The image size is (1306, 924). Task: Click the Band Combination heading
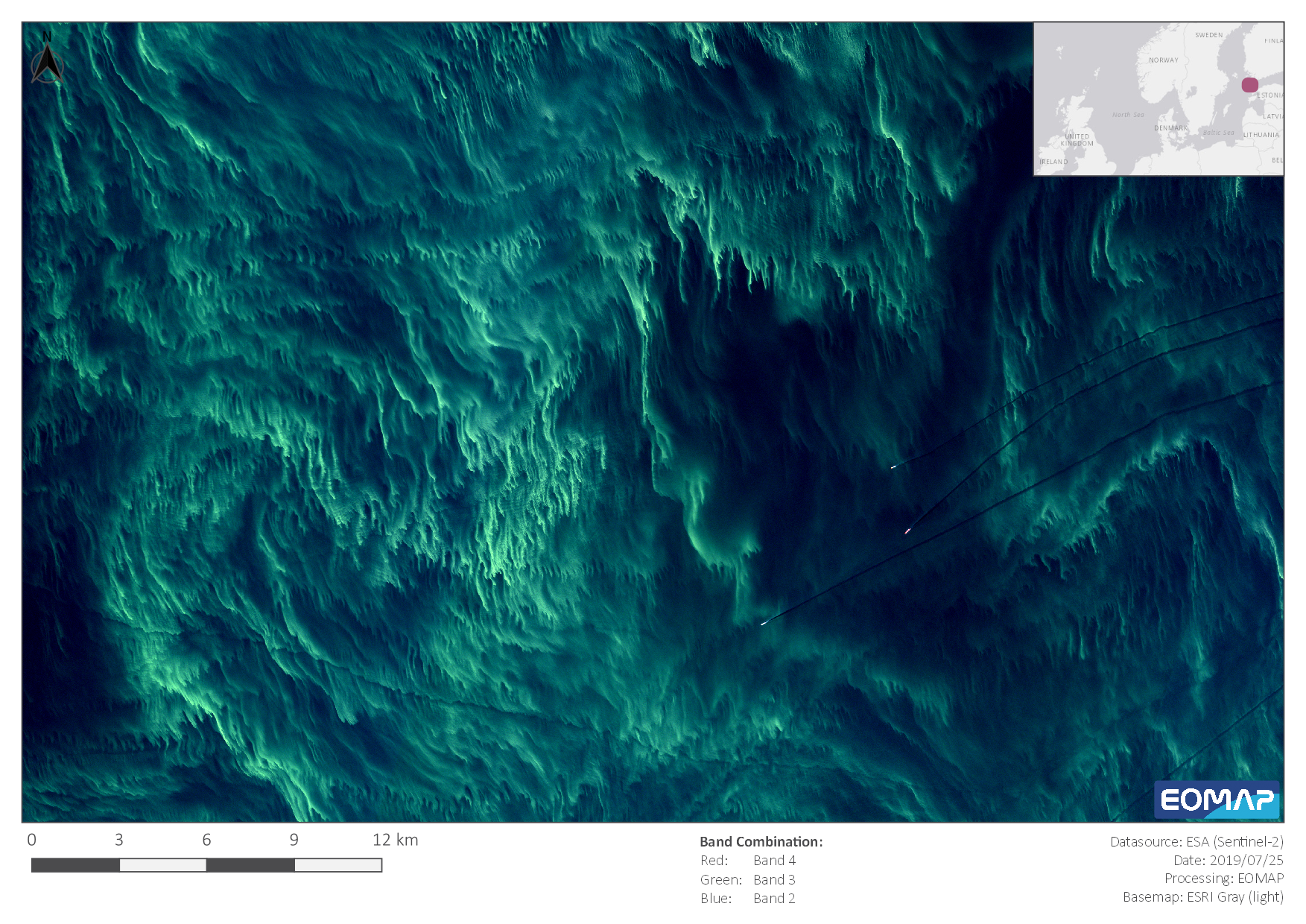[x=761, y=841]
